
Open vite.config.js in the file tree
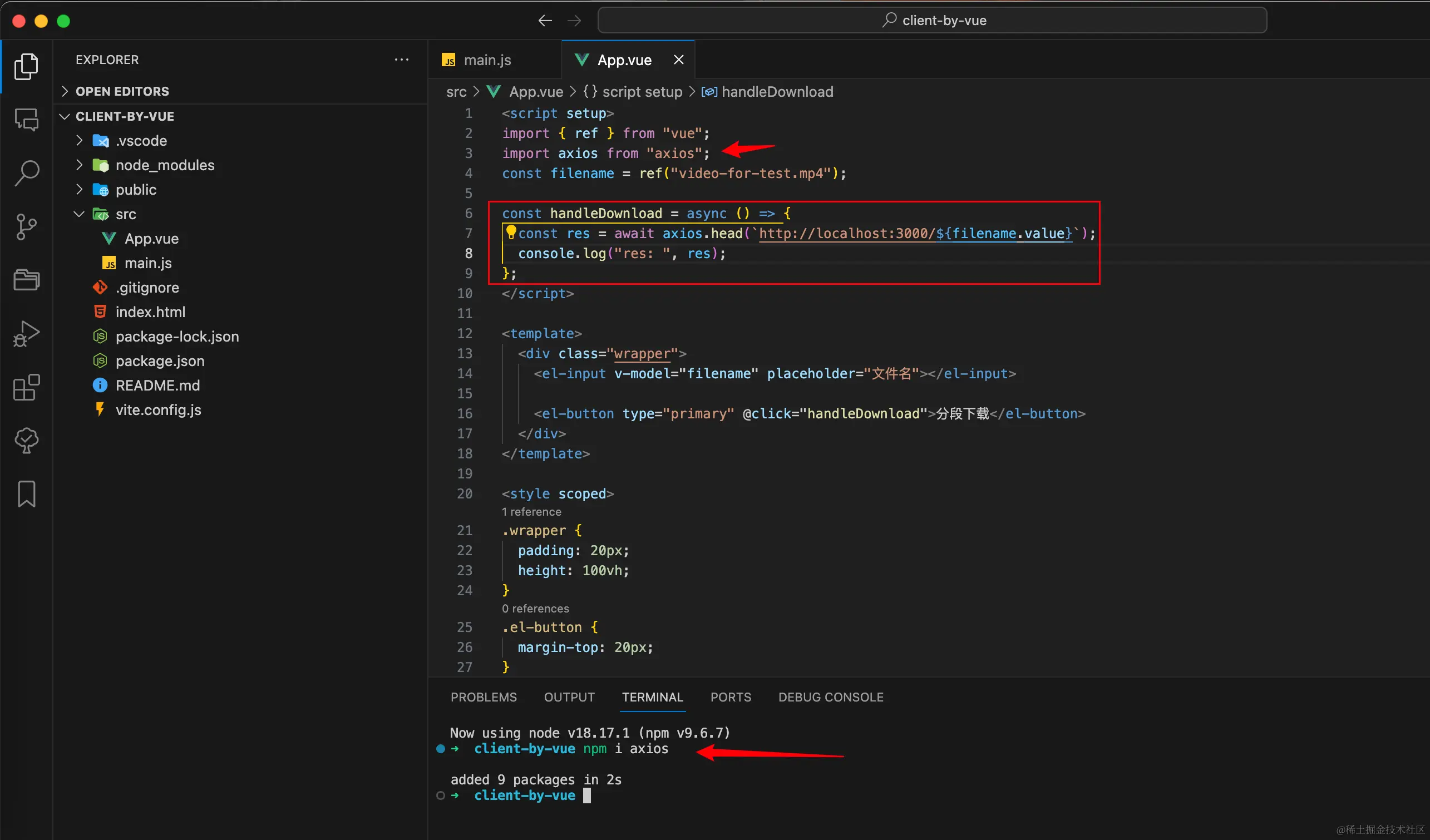[159, 410]
